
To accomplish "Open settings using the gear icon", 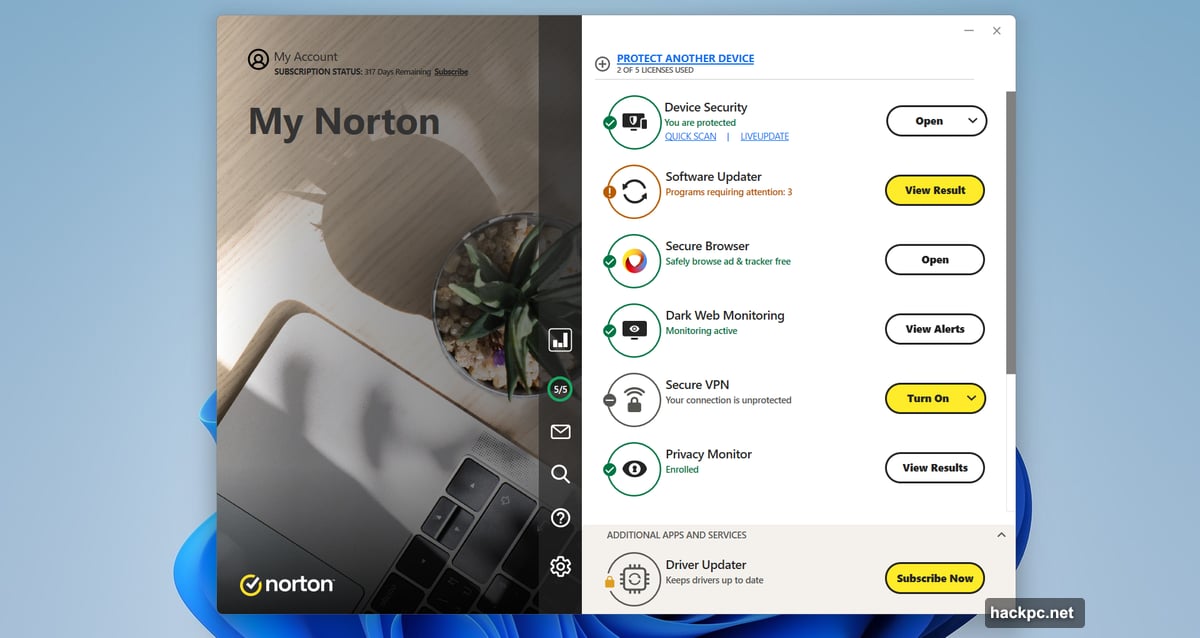I will 560,565.
